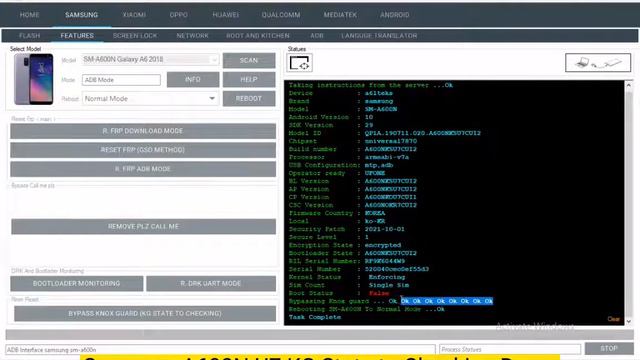Select the FEATURES sub-tab
Screen dimensions: 640x360
tap(77, 36)
